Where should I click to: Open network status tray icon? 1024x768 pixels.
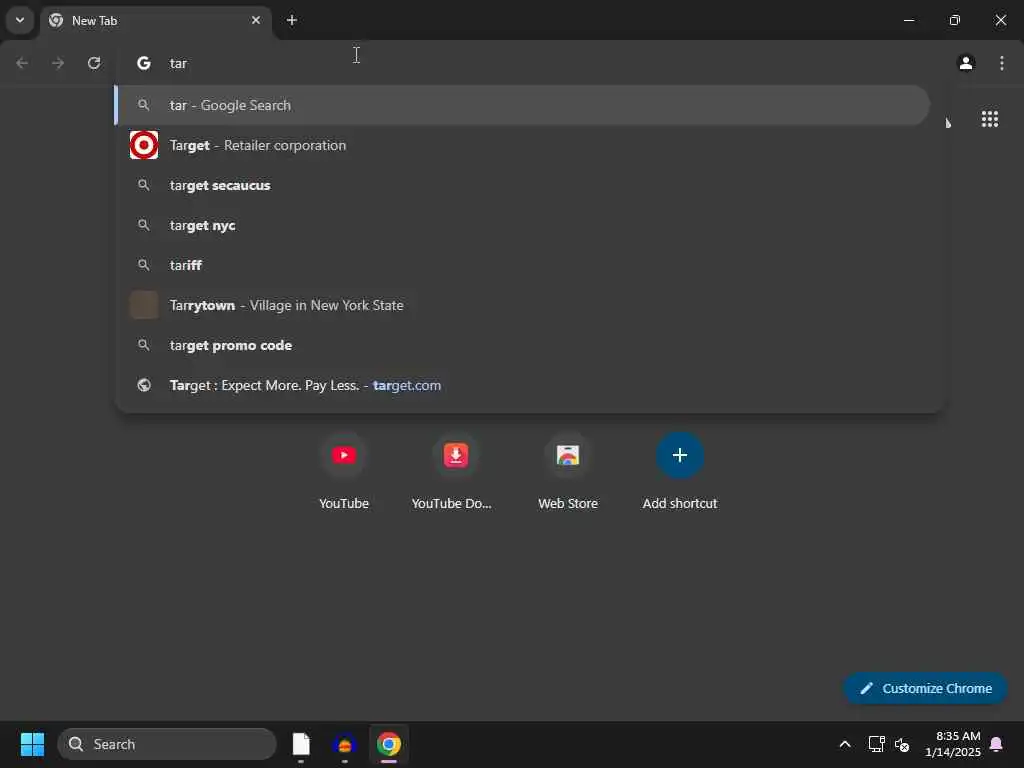click(x=876, y=744)
